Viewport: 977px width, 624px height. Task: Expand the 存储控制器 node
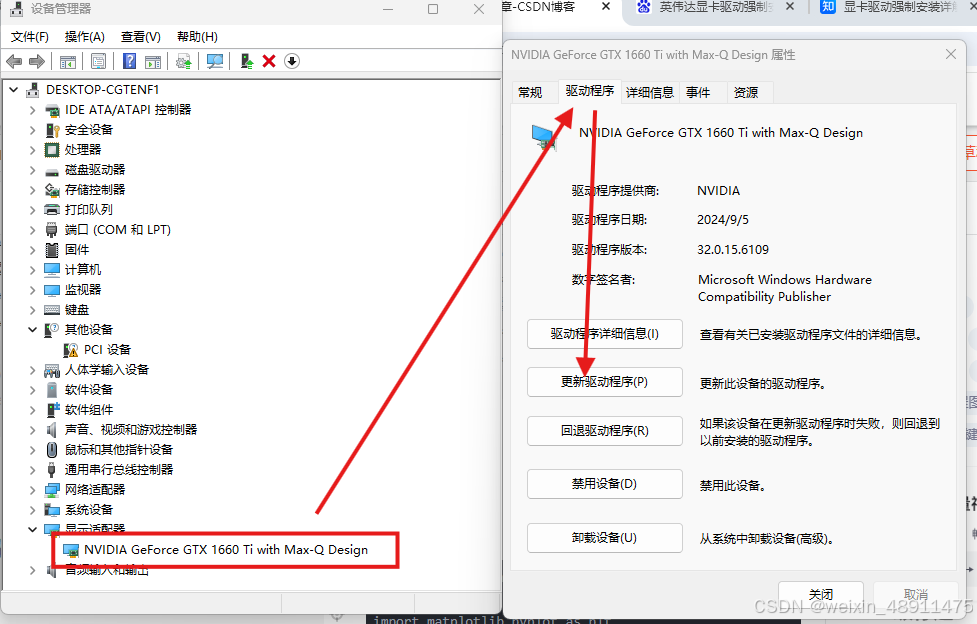click(32, 190)
